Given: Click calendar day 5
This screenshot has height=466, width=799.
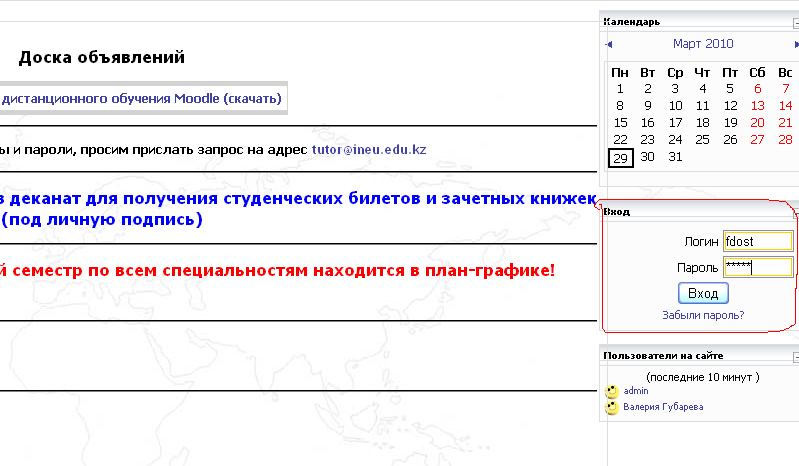Looking at the screenshot, I should click(x=730, y=89).
